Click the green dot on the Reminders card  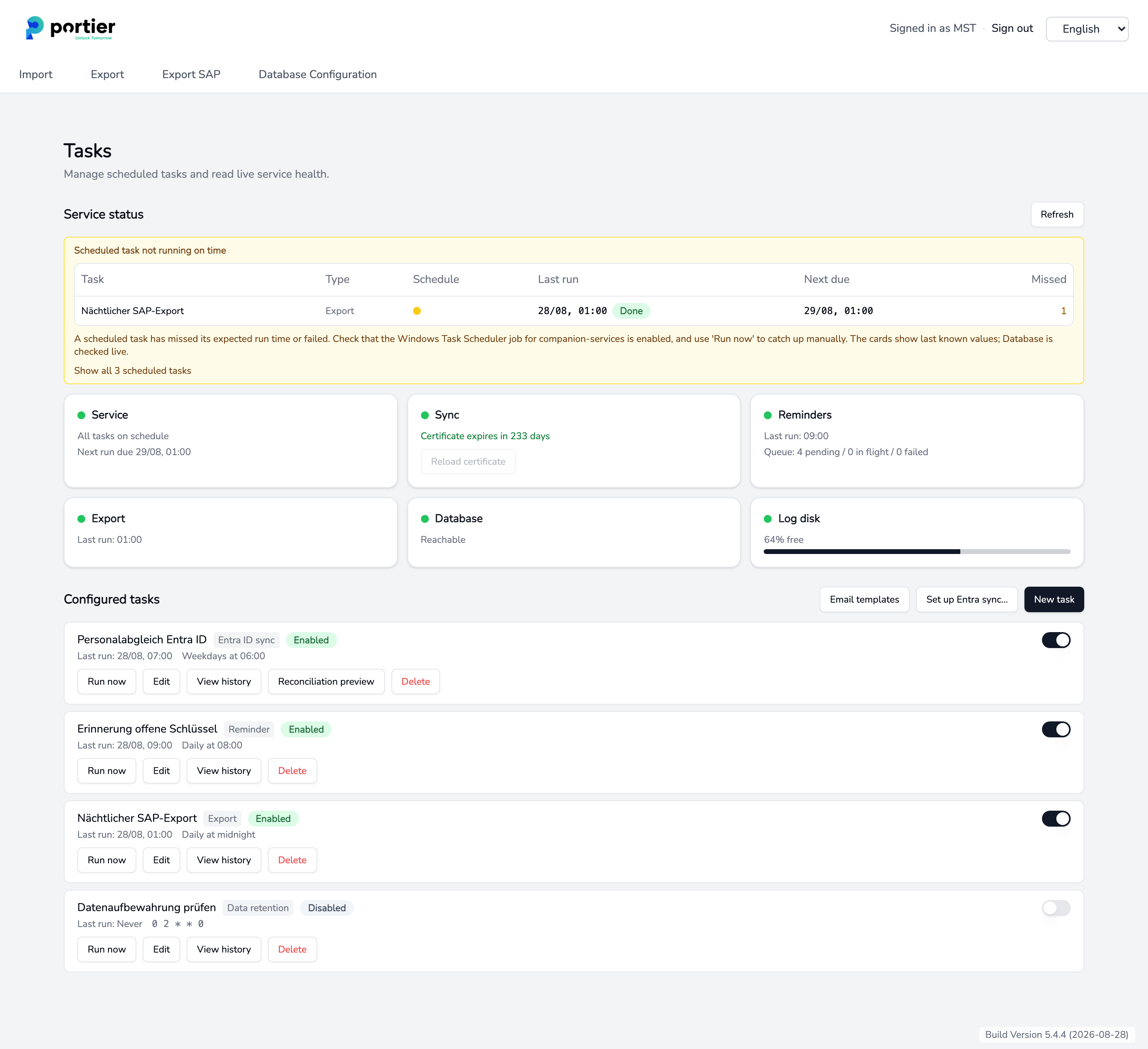[x=768, y=415]
